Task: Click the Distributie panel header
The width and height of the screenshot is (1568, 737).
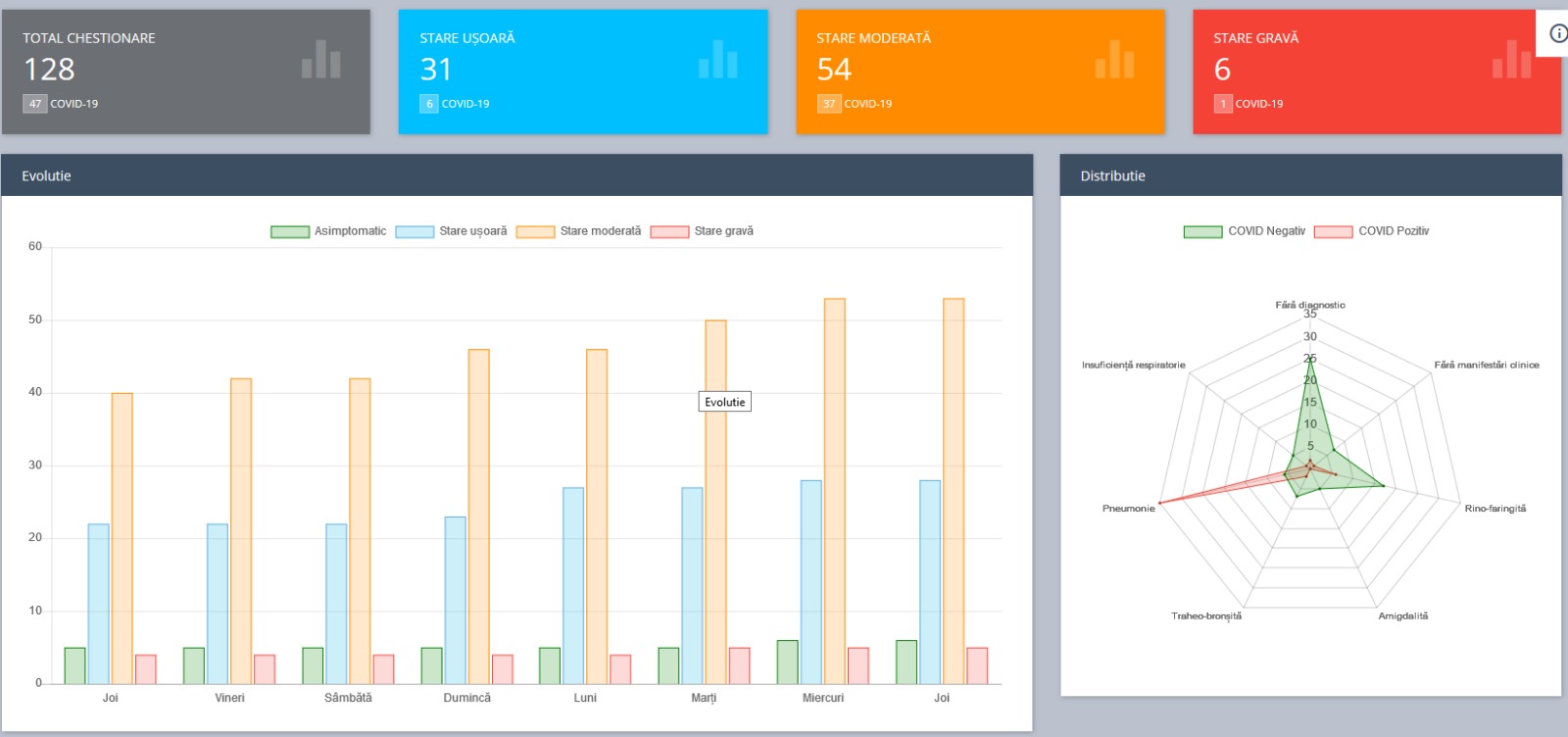Action: click(x=1310, y=175)
